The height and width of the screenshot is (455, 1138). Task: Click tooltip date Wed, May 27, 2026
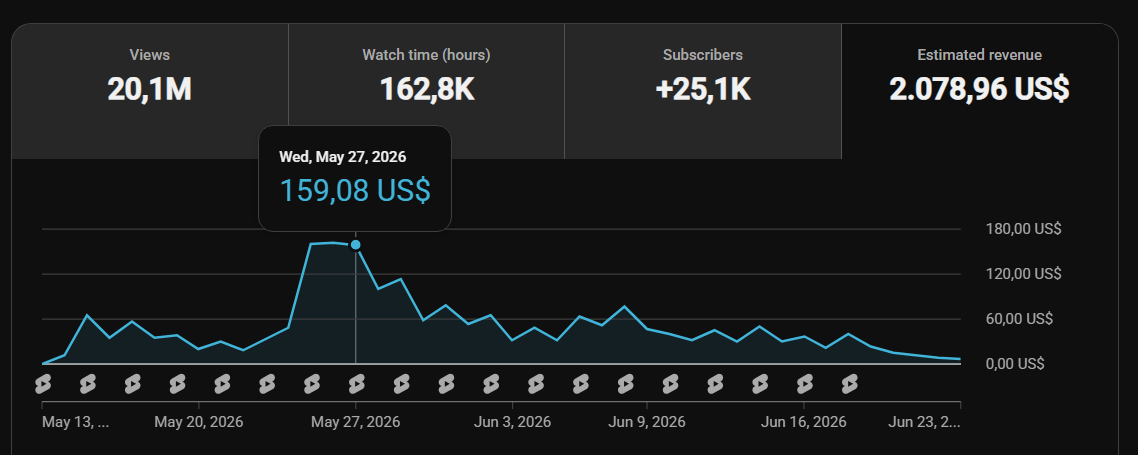tap(343, 156)
